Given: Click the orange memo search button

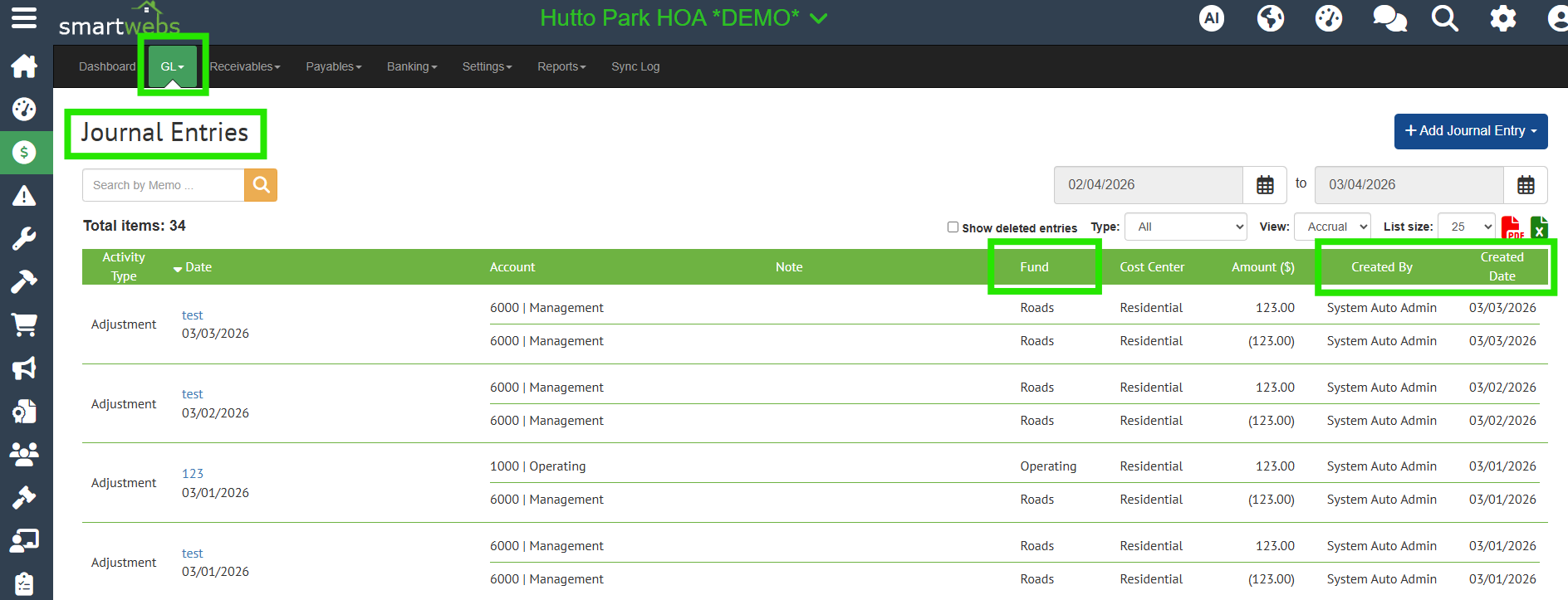Looking at the screenshot, I should [x=261, y=185].
